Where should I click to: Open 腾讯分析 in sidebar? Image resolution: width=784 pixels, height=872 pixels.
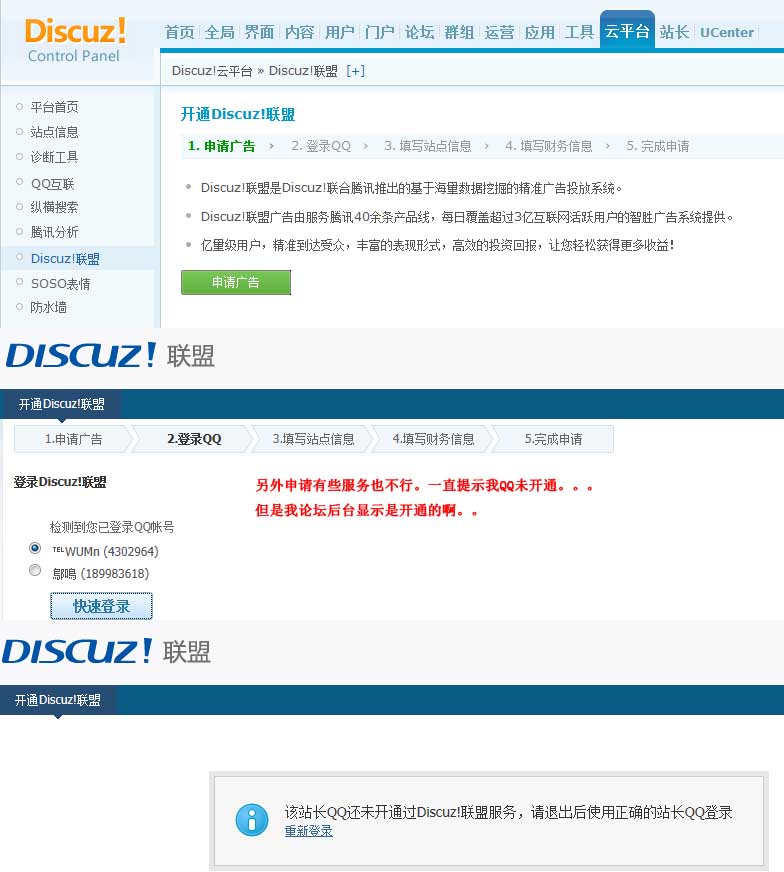pyautogui.click(x=54, y=232)
